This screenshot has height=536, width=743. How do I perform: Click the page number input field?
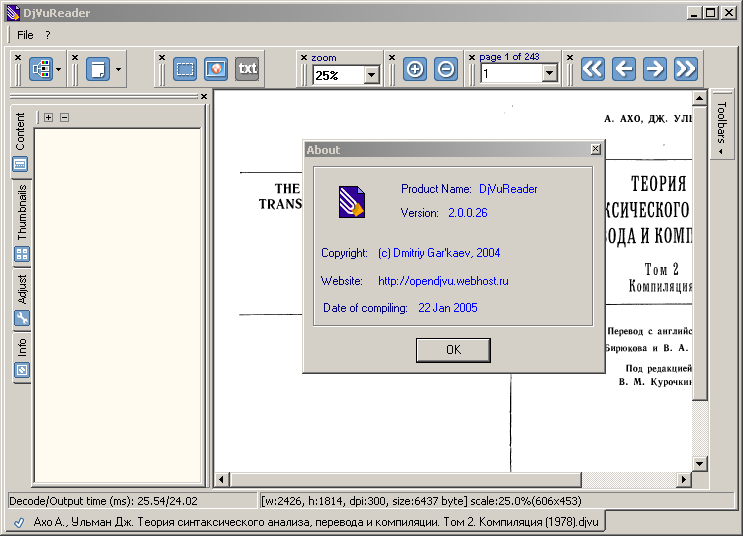(x=511, y=73)
